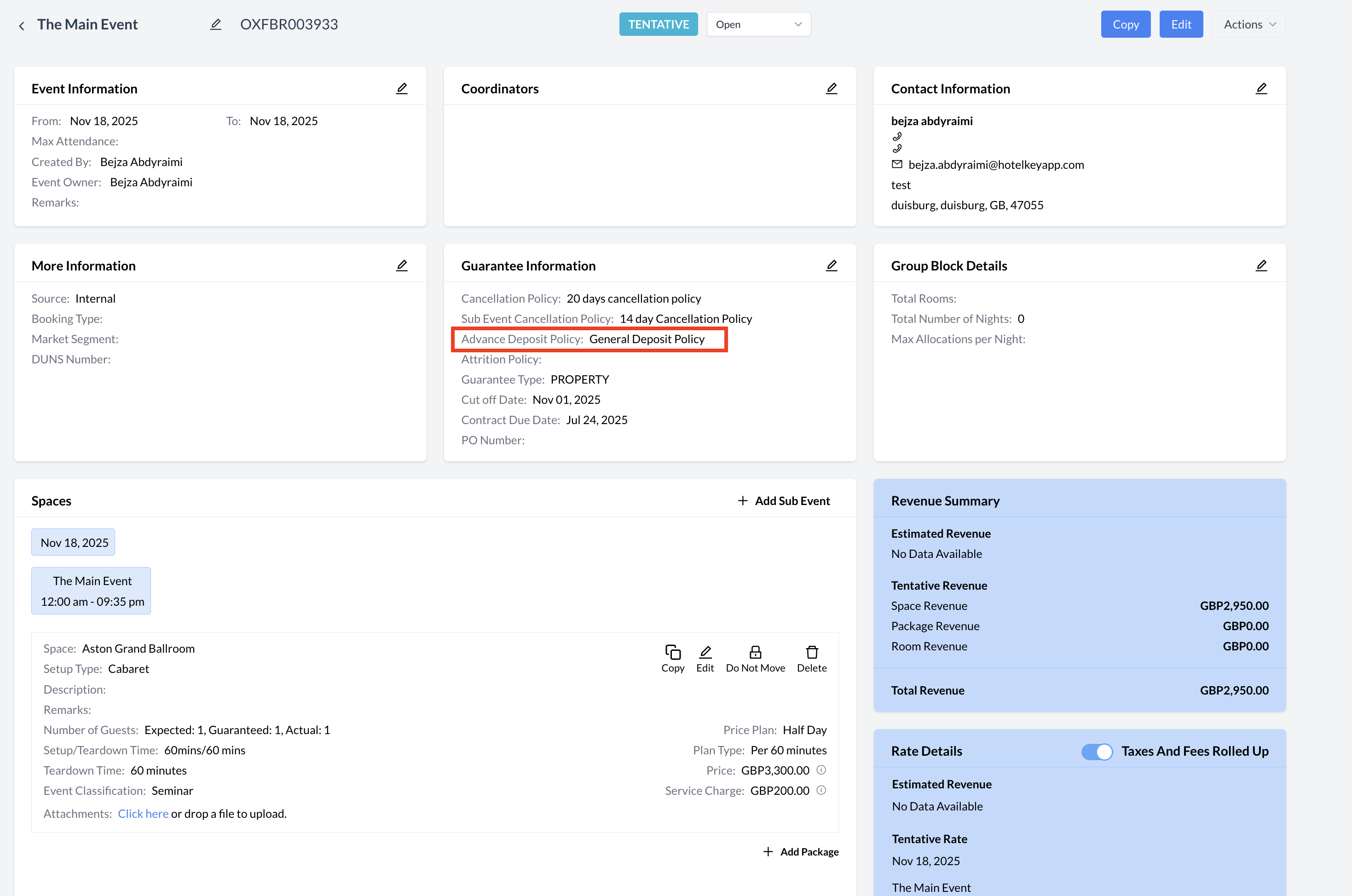Click the back arrow beside The Main Event
Viewport: 1352px width, 896px height.
point(22,26)
